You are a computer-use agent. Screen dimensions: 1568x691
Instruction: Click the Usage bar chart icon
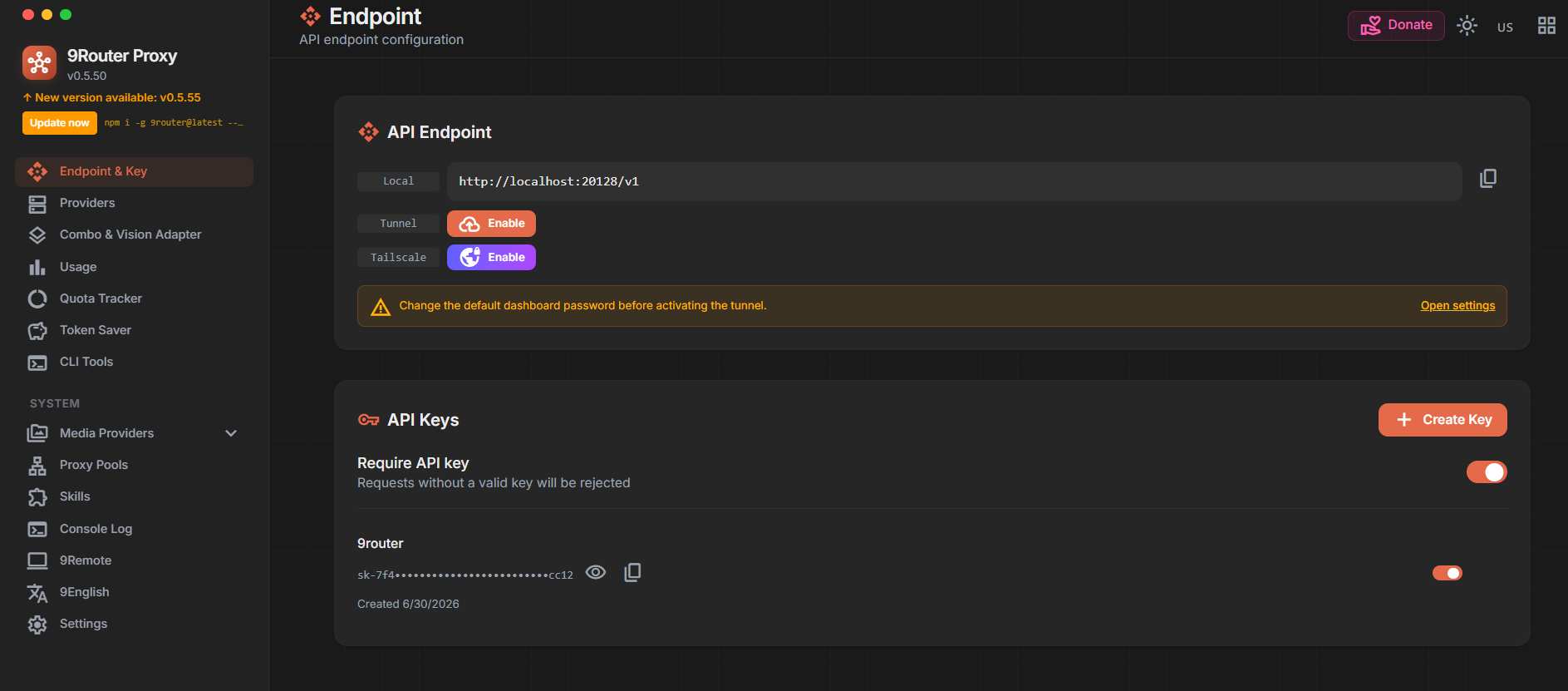pos(37,267)
